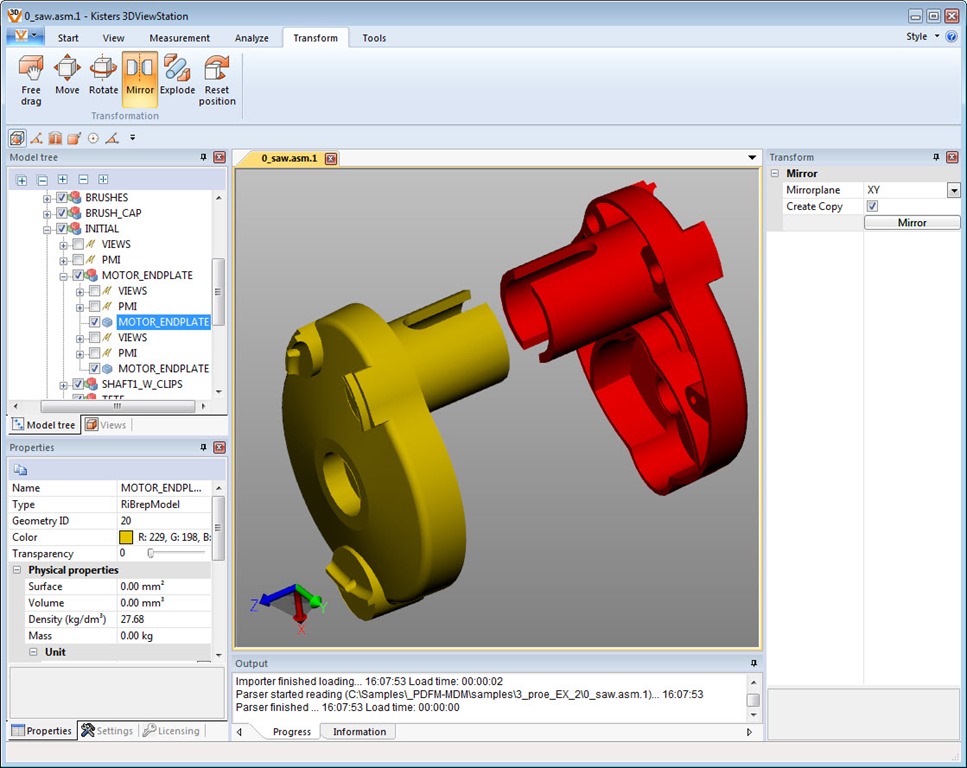This screenshot has width=967, height=768.
Task: Switch to the Start ribbon tab
Action: coord(68,38)
